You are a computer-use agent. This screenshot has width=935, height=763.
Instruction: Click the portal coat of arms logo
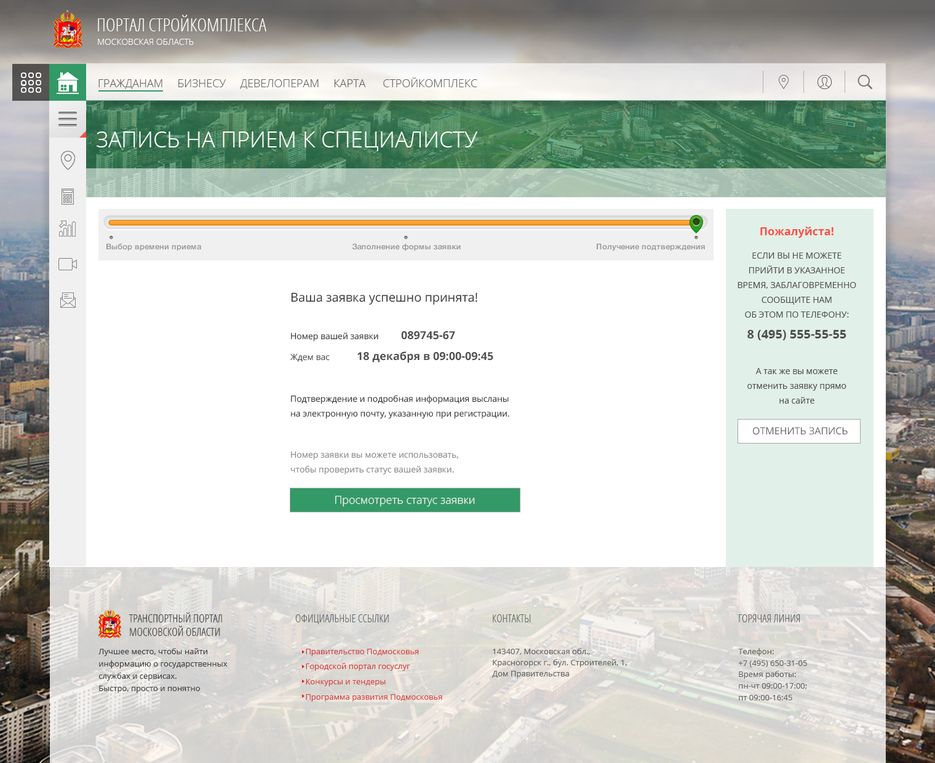coord(68,30)
